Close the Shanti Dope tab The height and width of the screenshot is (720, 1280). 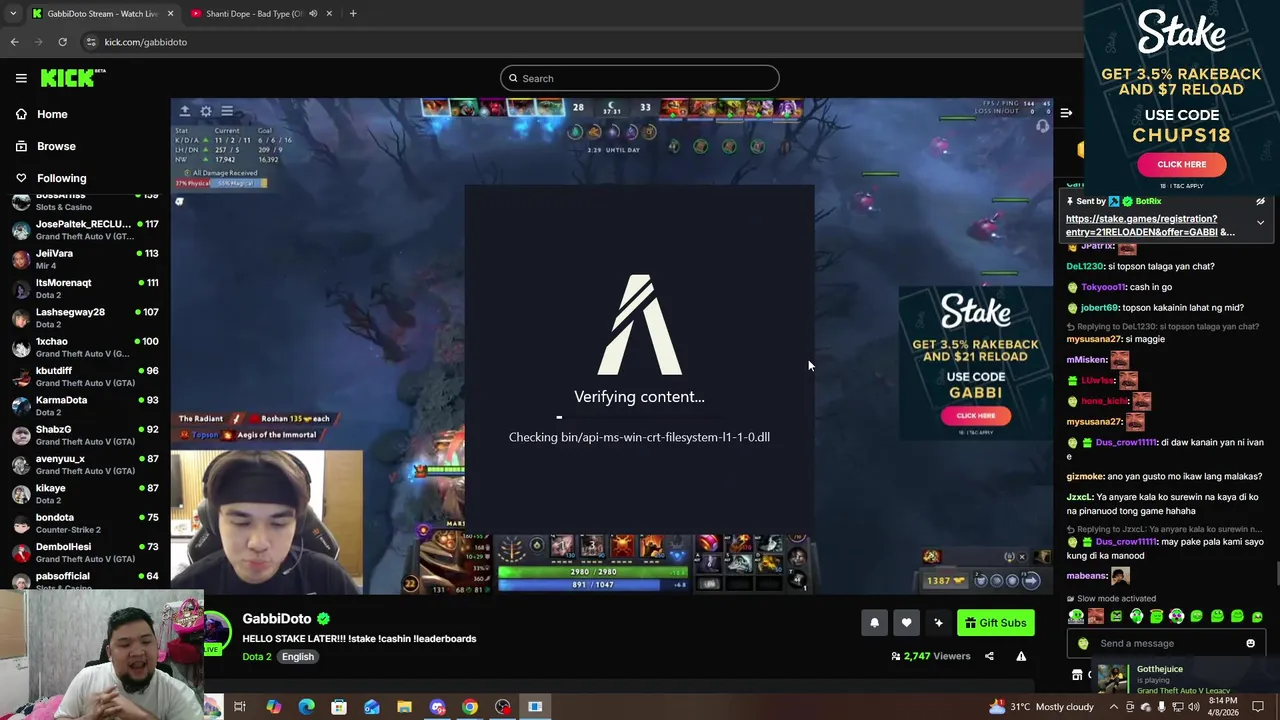(329, 14)
